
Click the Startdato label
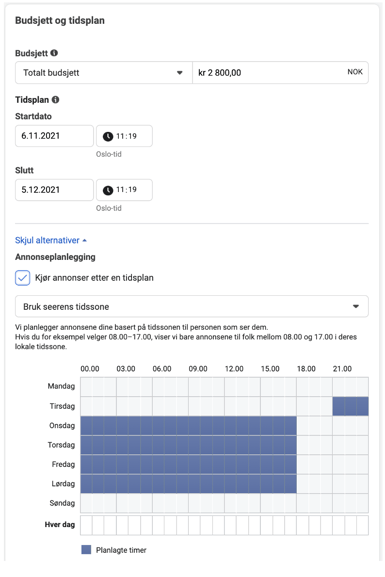(x=33, y=116)
